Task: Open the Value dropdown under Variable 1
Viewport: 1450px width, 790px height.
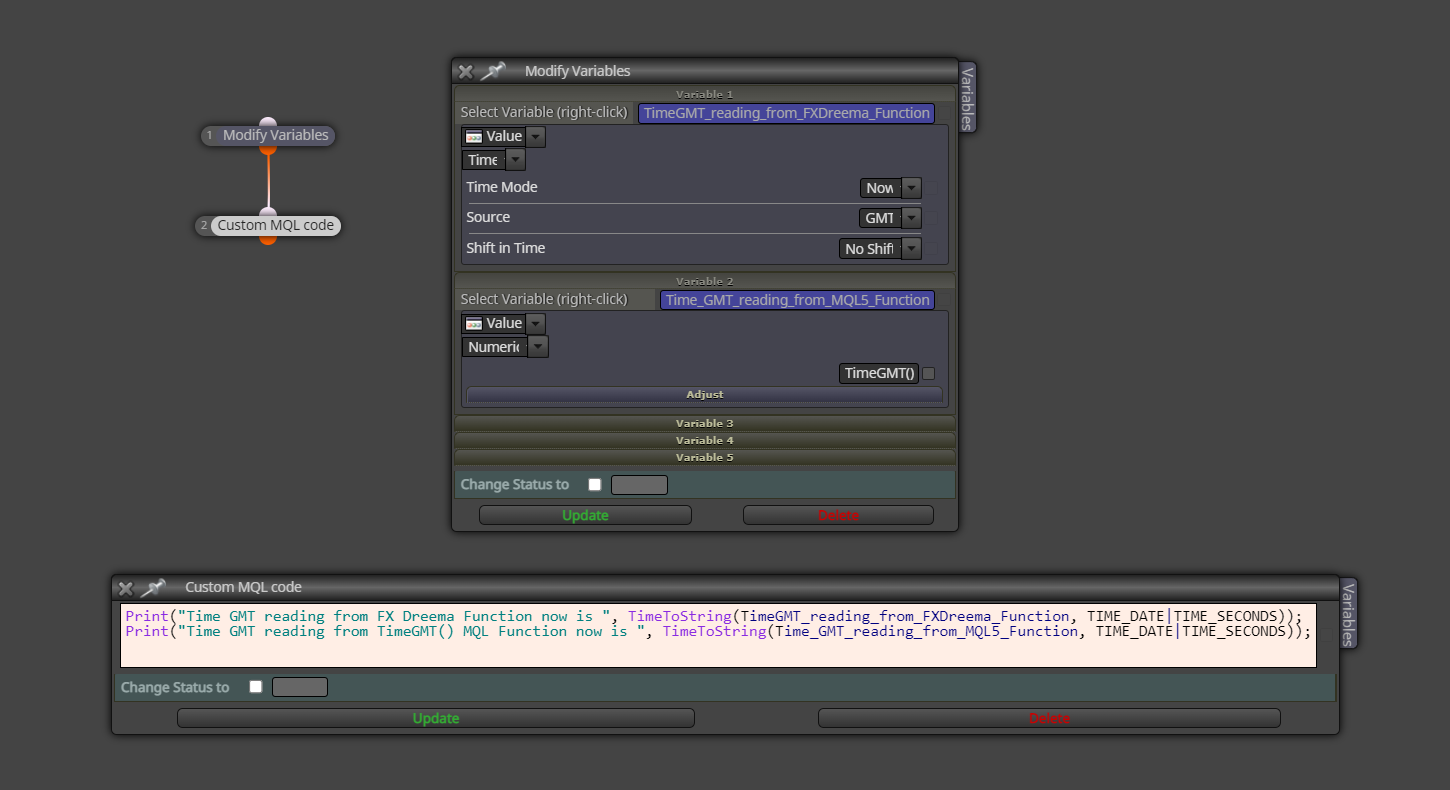Action: [536, 136]
